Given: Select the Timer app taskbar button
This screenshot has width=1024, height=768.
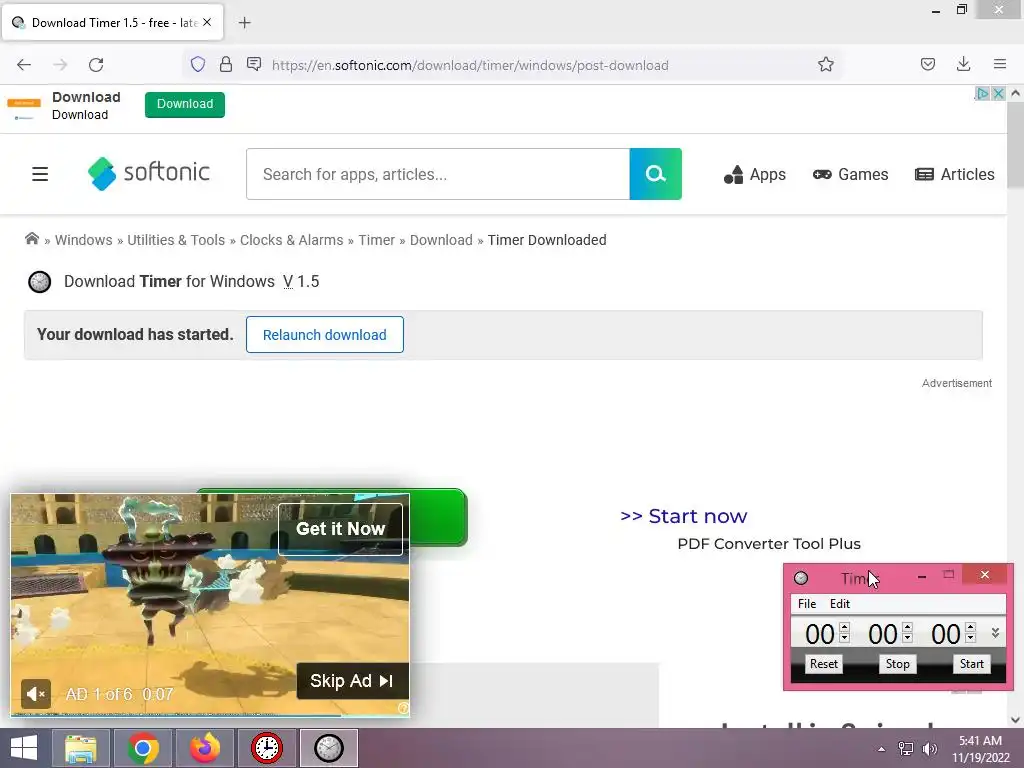Looking at the screenshot, I should point(328,748).
